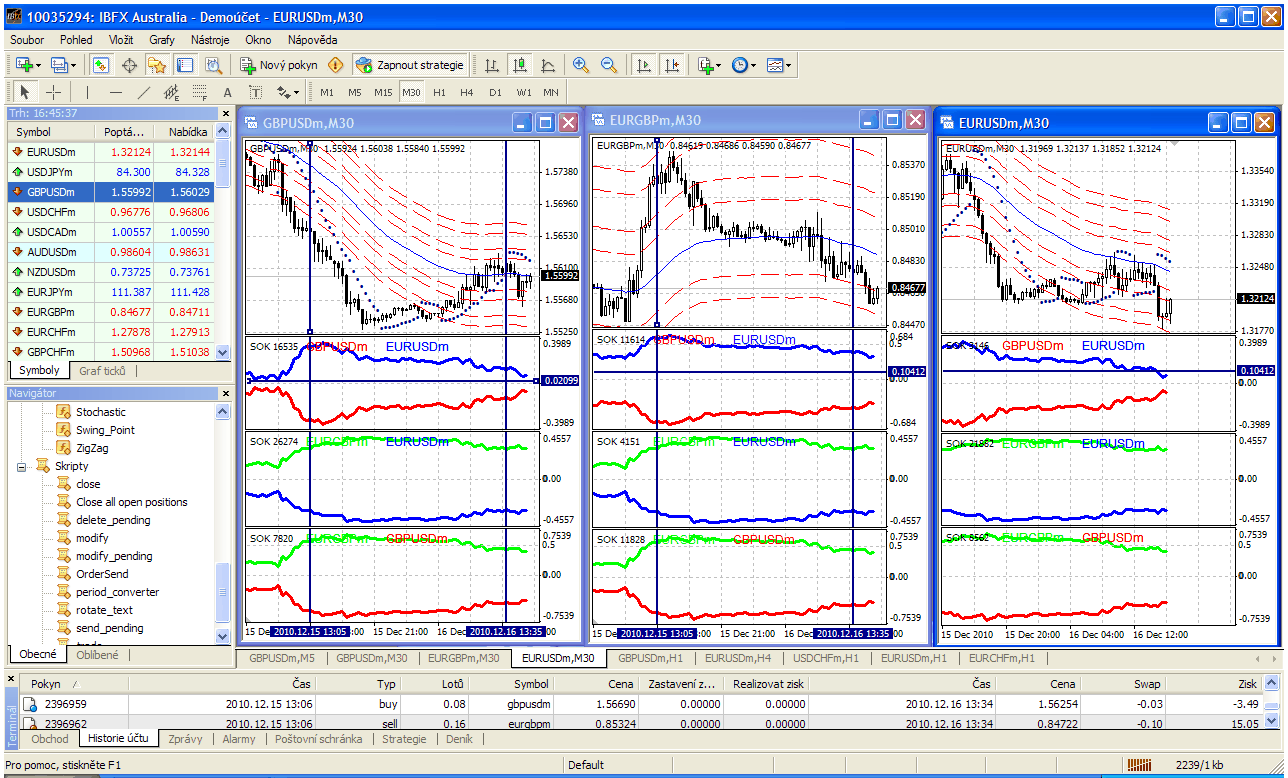
Task: Open the Obchod terminal tab
Action: click(x=50, y=739)
